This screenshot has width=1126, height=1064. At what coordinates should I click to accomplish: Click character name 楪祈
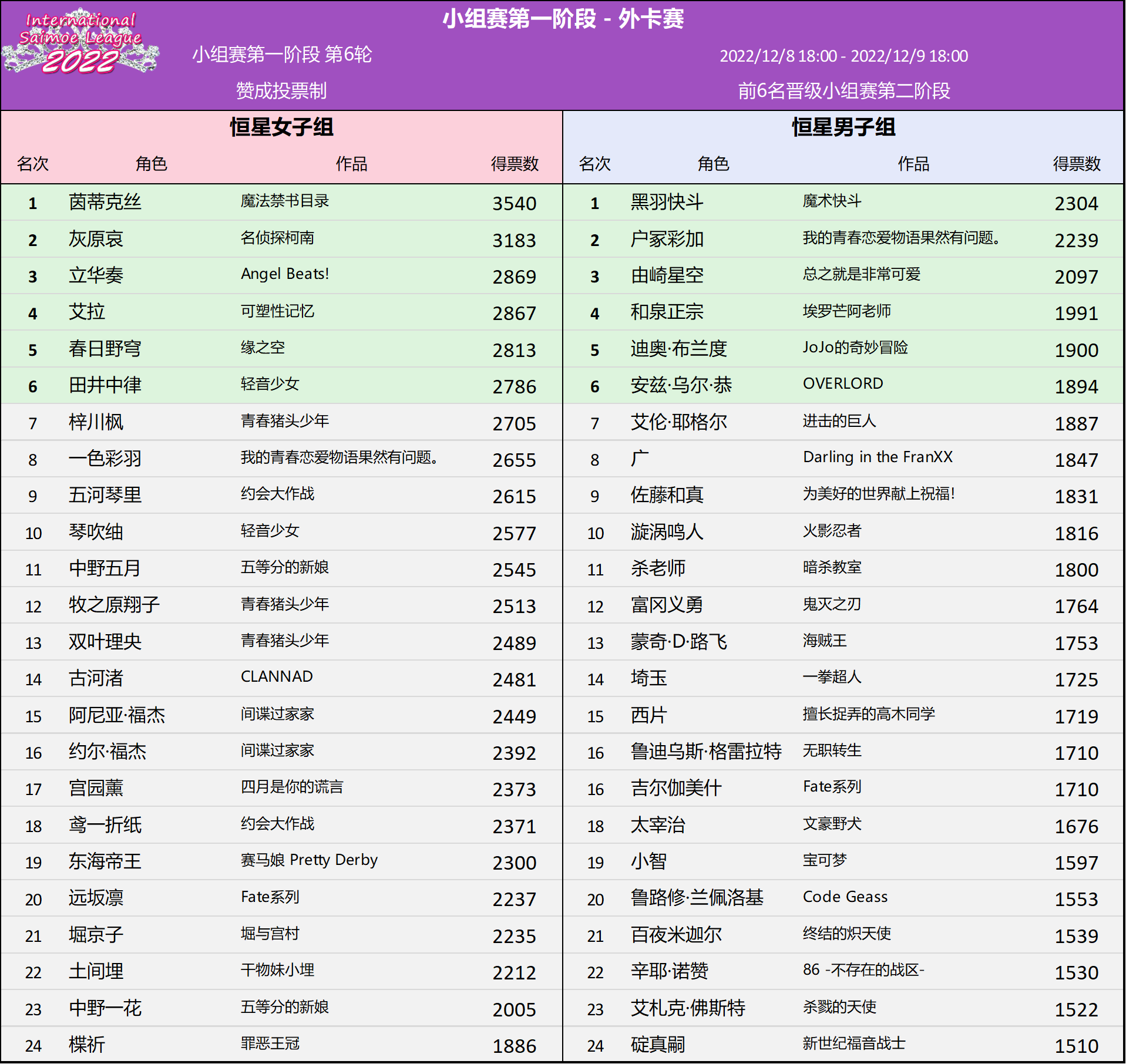coord(87,1045)
